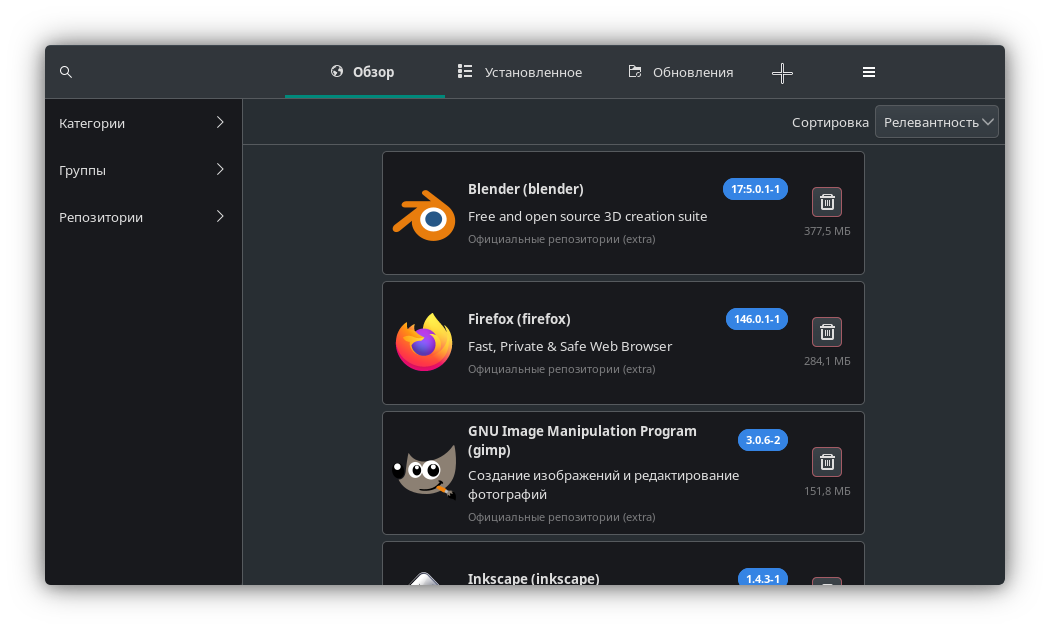The image size is (1050, 630).
Task: Open the Blender (blender) package title
Action: coord(525,189)
